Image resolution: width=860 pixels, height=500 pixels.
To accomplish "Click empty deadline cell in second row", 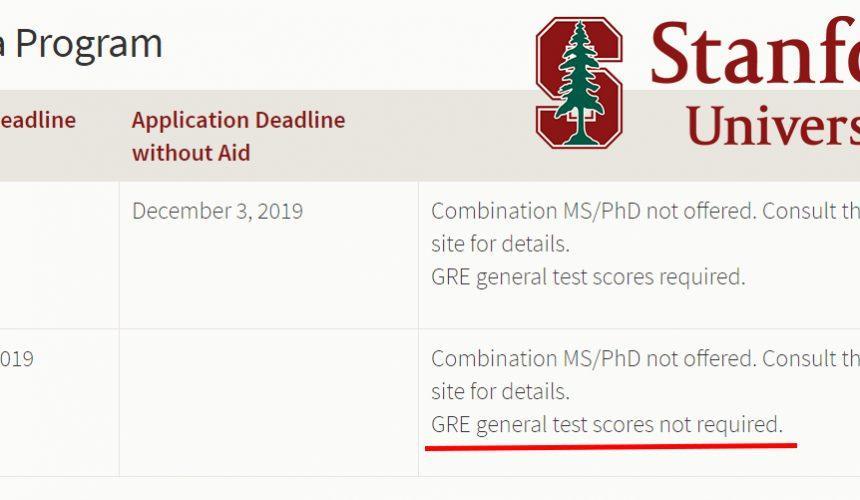I will [269, 402].
